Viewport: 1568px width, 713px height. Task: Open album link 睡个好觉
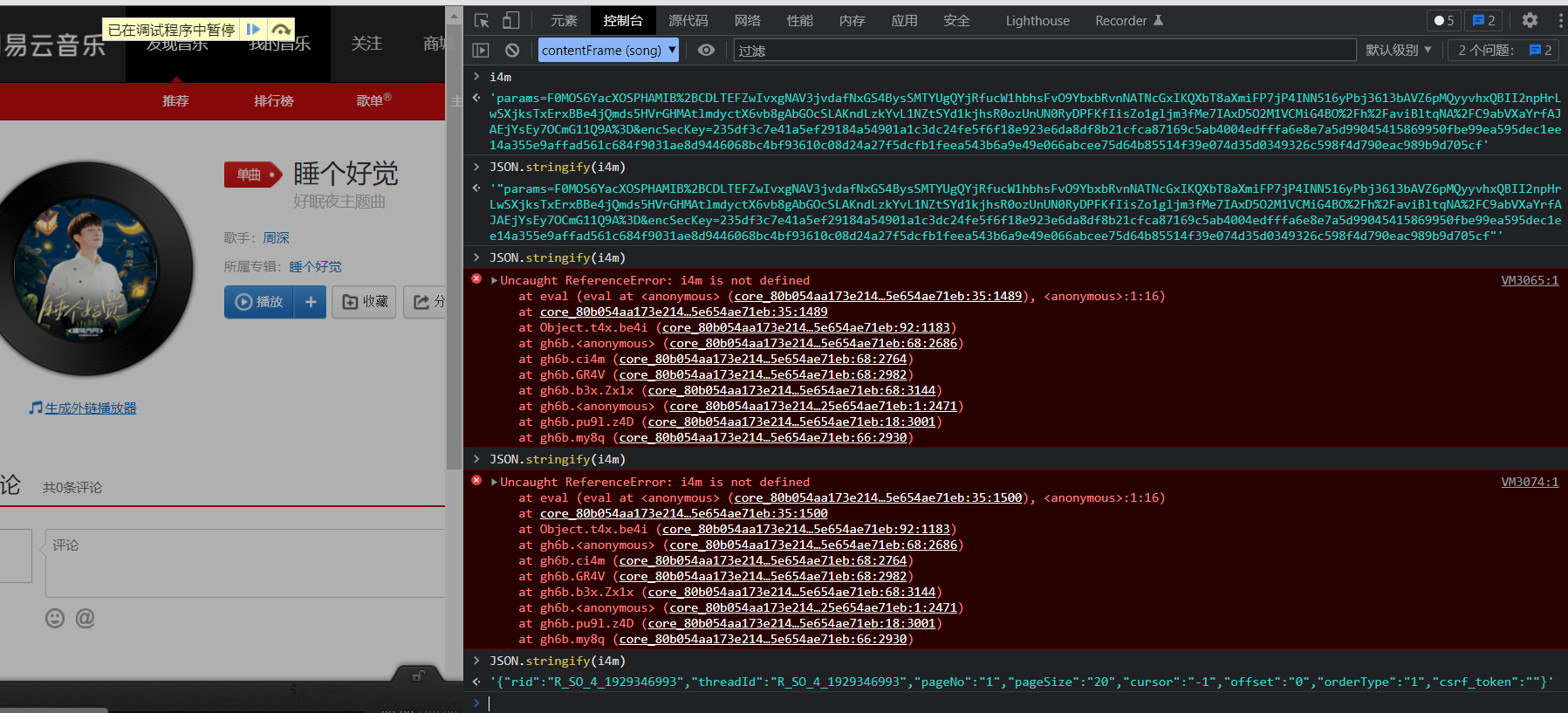[x=315, y=267]
